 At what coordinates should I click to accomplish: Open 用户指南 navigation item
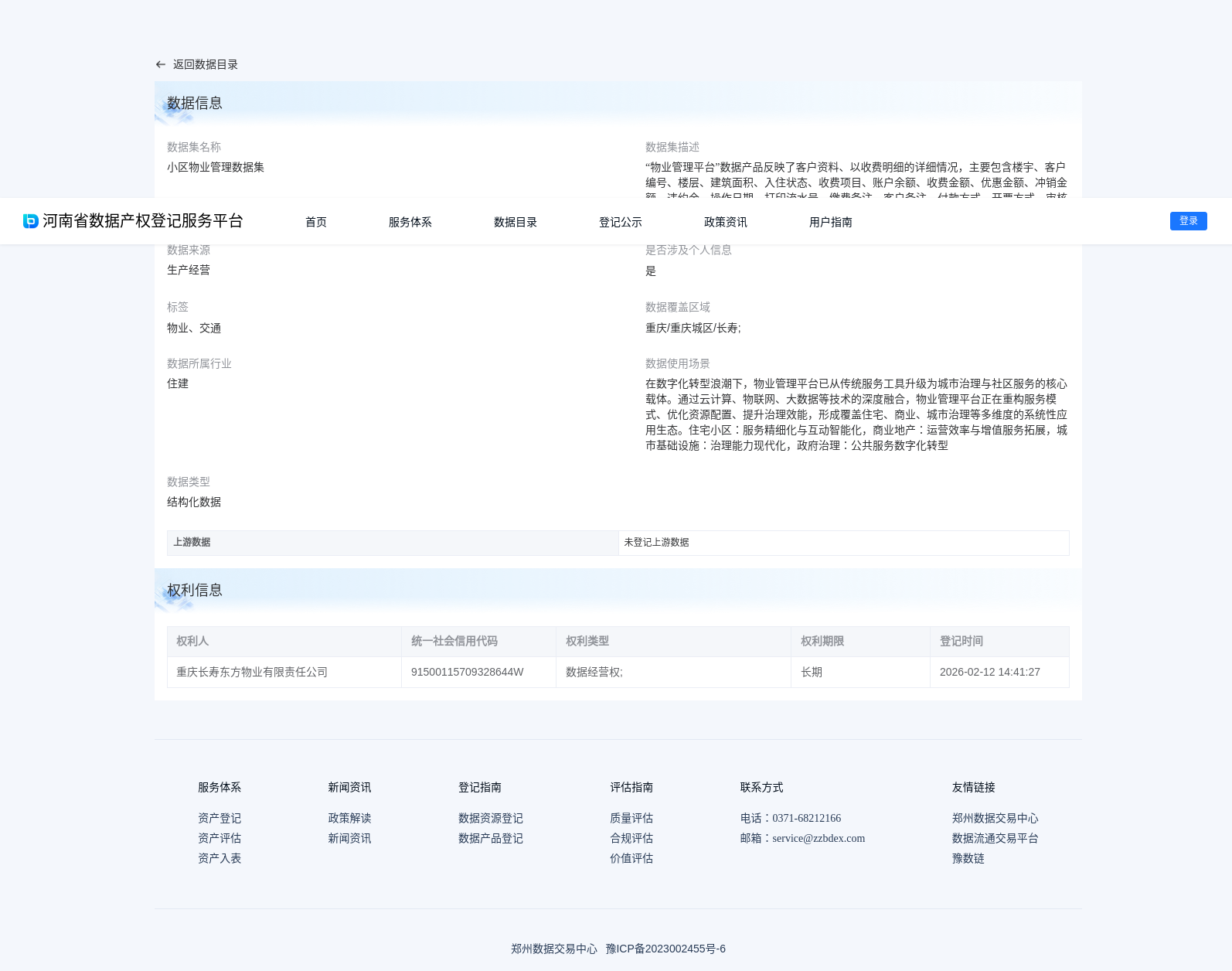point(831,222)
